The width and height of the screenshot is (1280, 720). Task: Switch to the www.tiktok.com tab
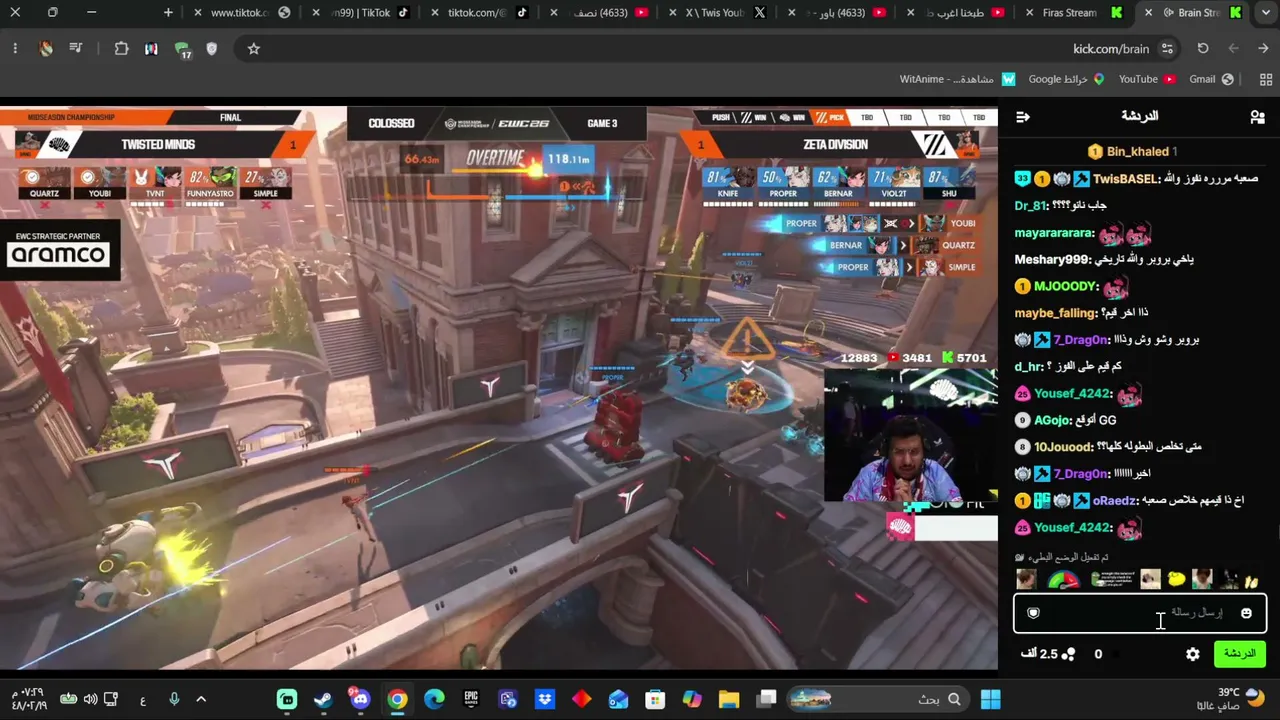coord(241,13)
